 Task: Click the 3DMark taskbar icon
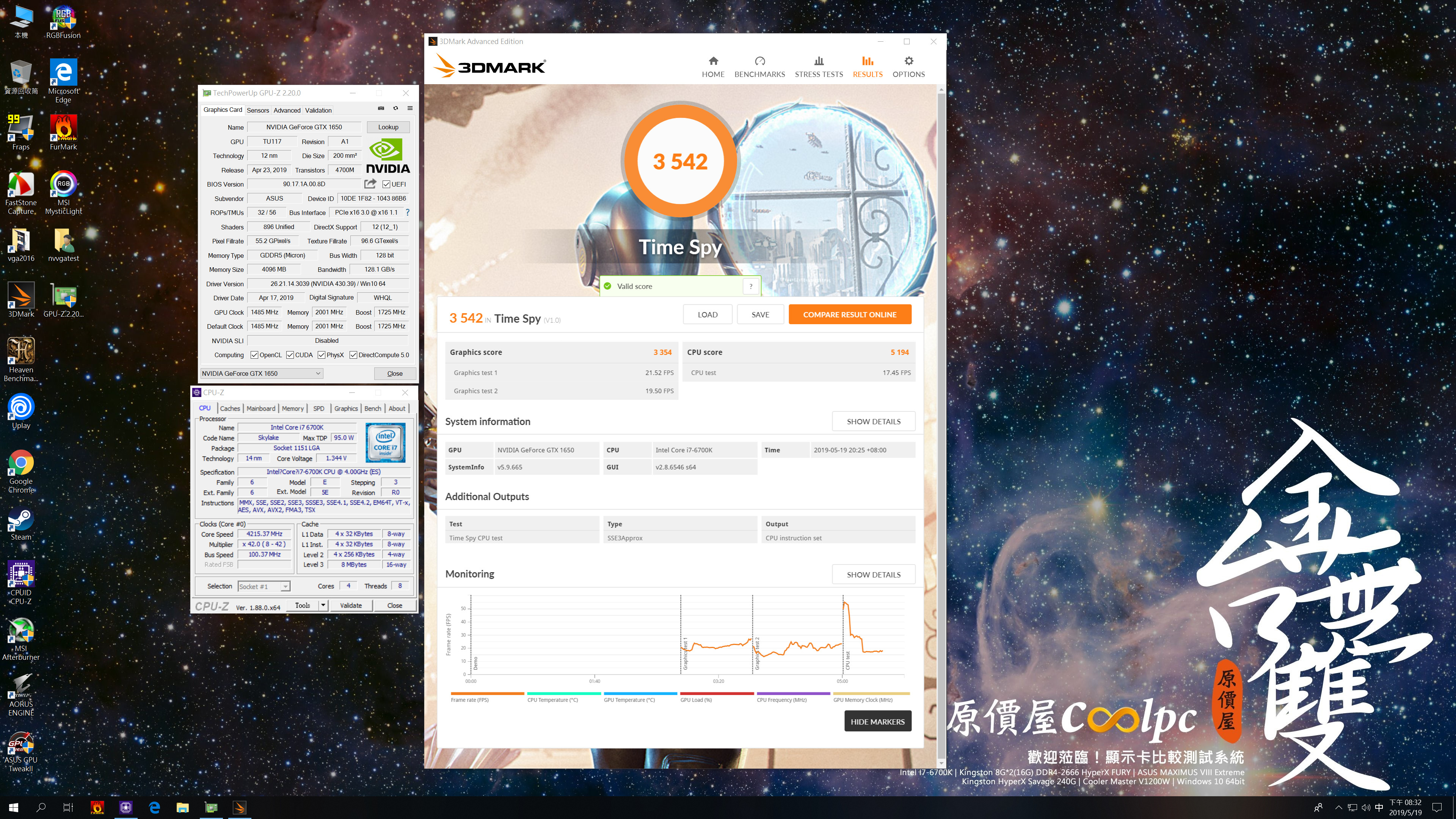(240, 808)
